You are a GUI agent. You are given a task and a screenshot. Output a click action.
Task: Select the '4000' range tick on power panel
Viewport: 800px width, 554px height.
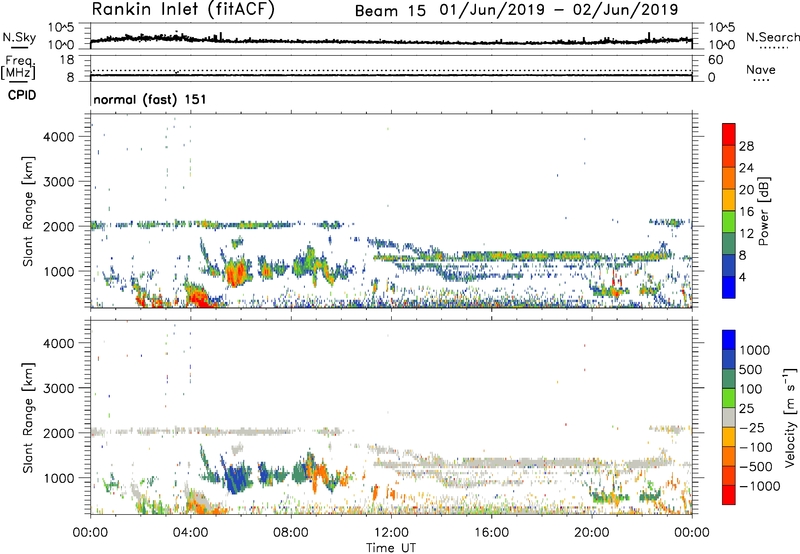pos(59,137)
